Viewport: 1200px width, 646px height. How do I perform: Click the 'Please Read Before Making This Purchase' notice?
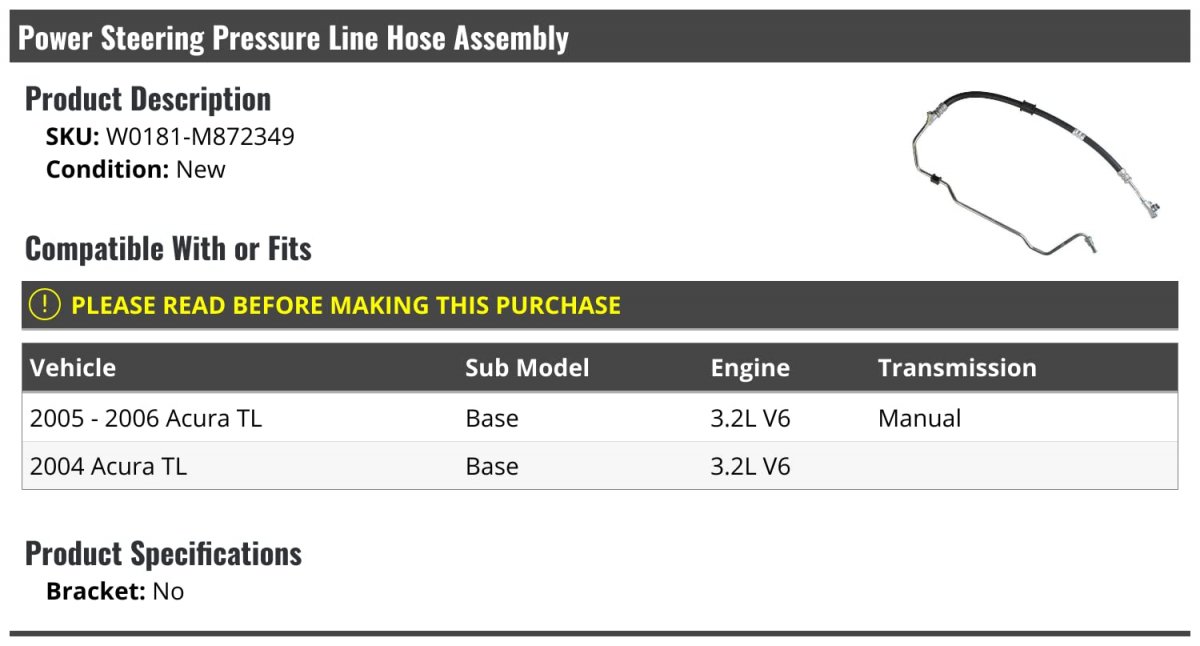[346, 305]
